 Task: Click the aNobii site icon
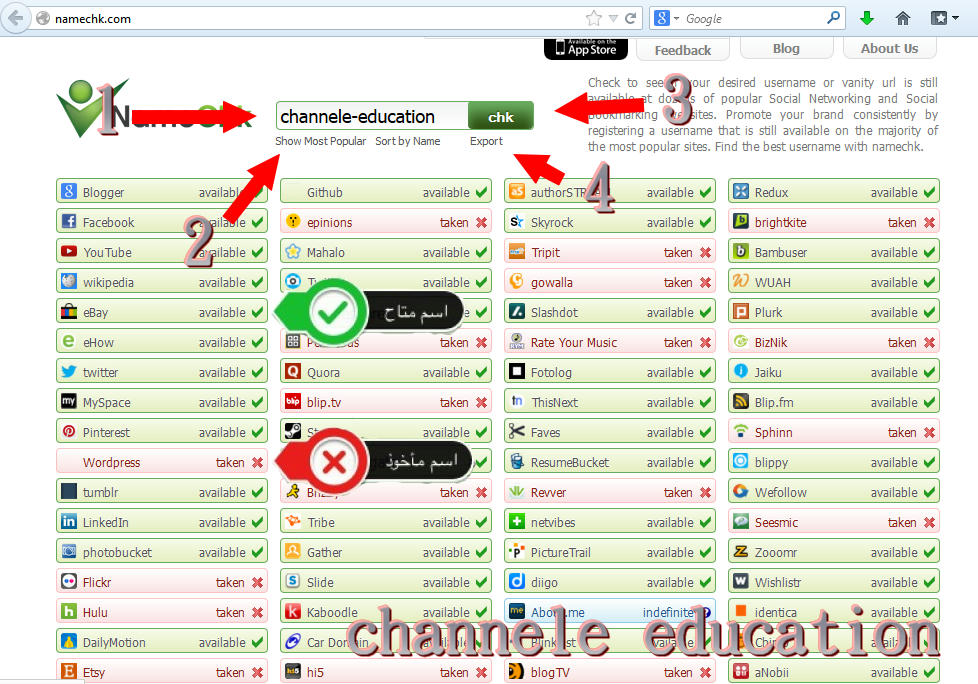coord(740,671)
